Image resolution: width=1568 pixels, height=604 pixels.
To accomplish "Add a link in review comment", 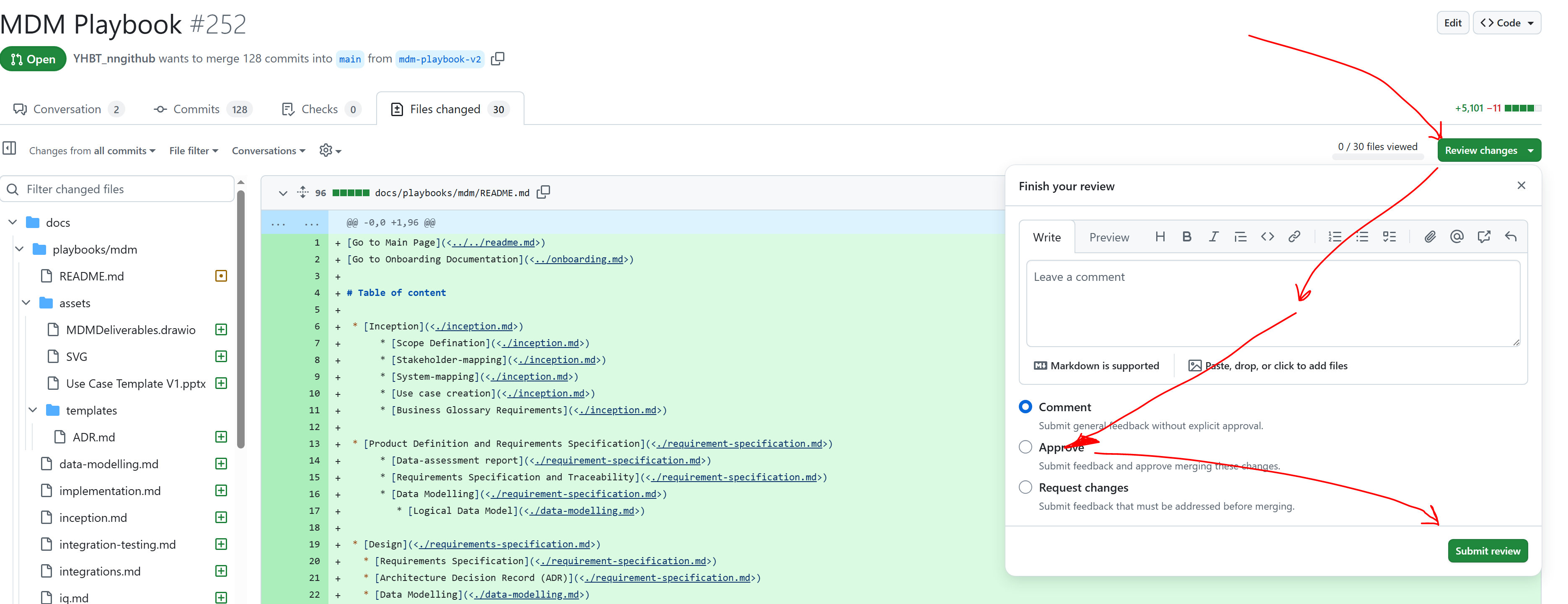I will coord(1294,237).
